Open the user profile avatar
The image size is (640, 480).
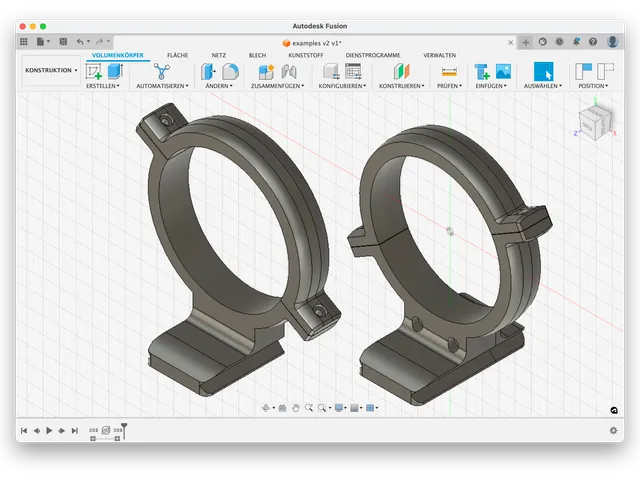pos(612,42)
